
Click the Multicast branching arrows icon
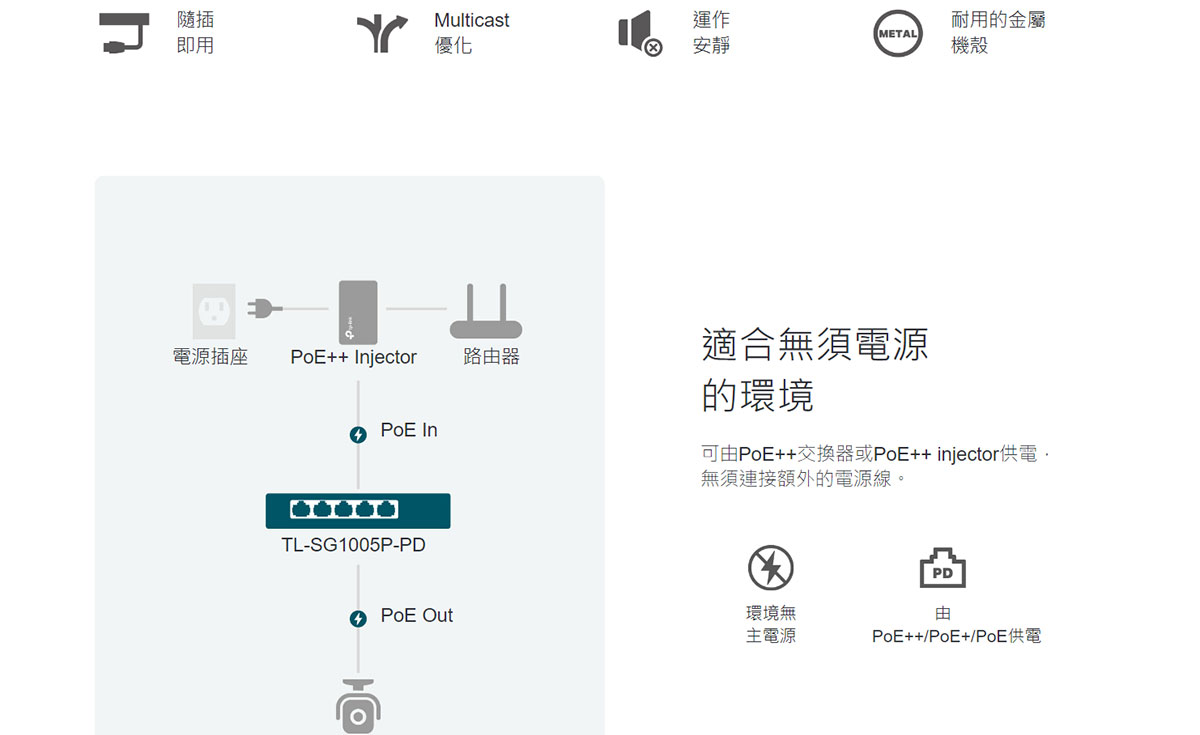click(x=382, y=33)
